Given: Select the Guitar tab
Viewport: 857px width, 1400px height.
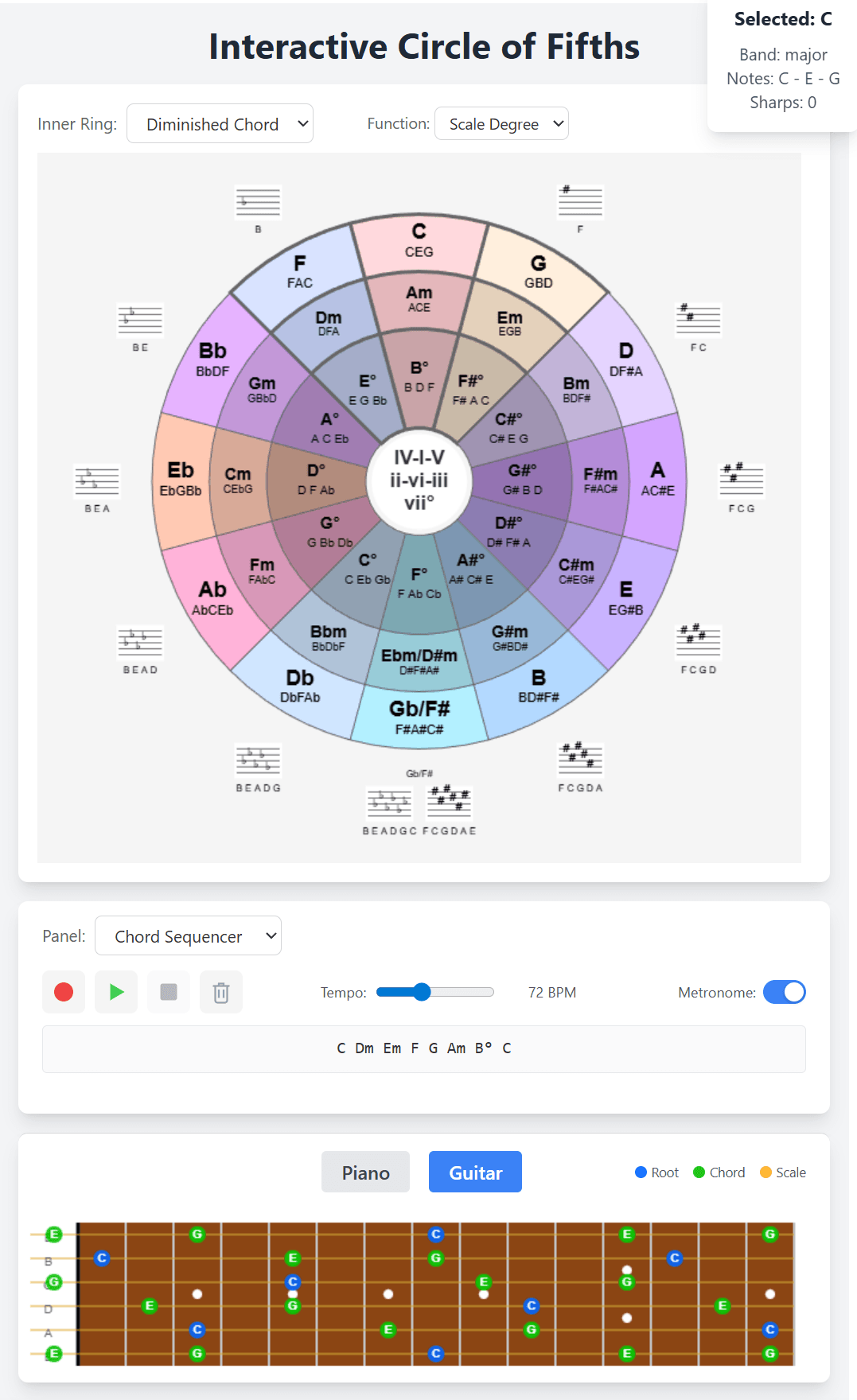Looking at the screenshot, I should [x=475, y=1172].
